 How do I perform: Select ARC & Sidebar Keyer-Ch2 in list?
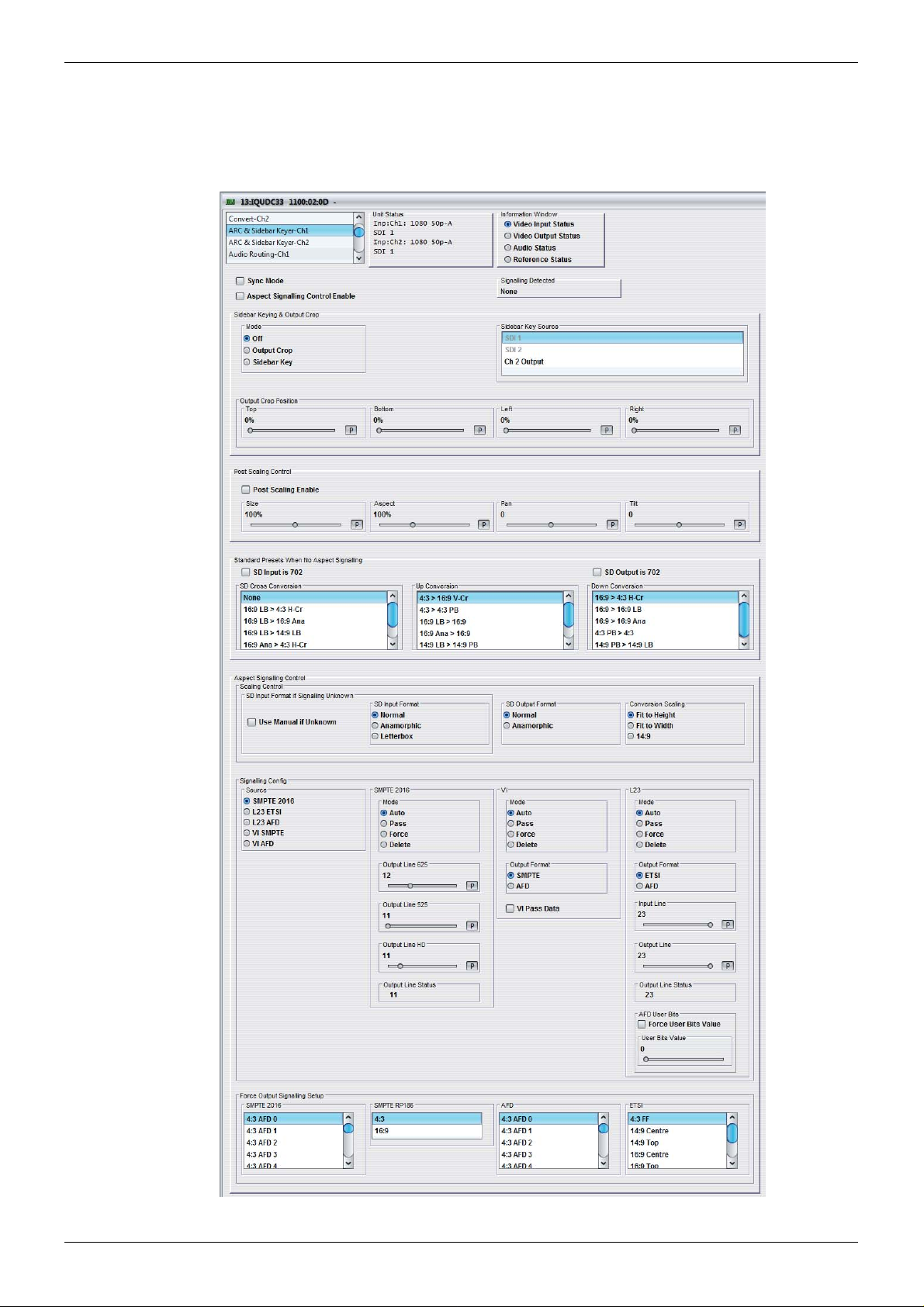coord(289,242)
